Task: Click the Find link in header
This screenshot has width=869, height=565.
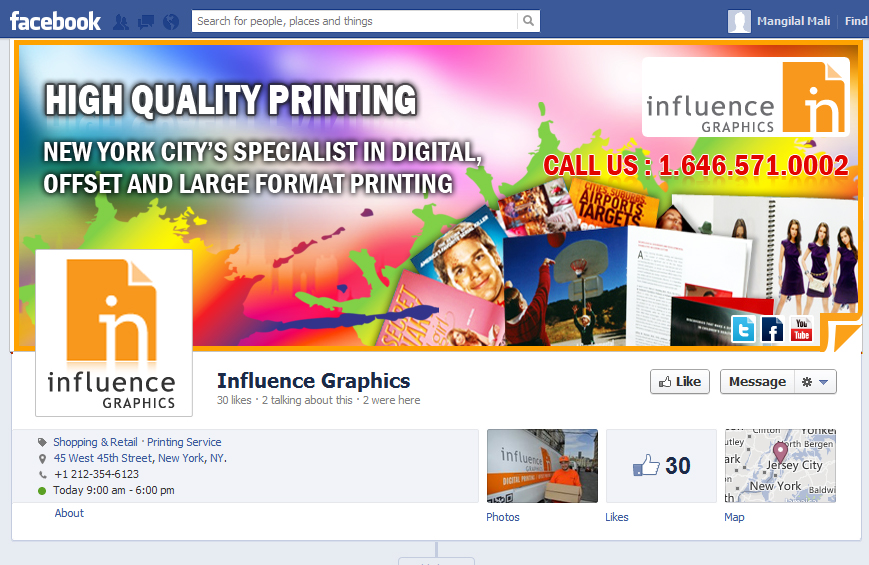Action: (x=856, y=21)
